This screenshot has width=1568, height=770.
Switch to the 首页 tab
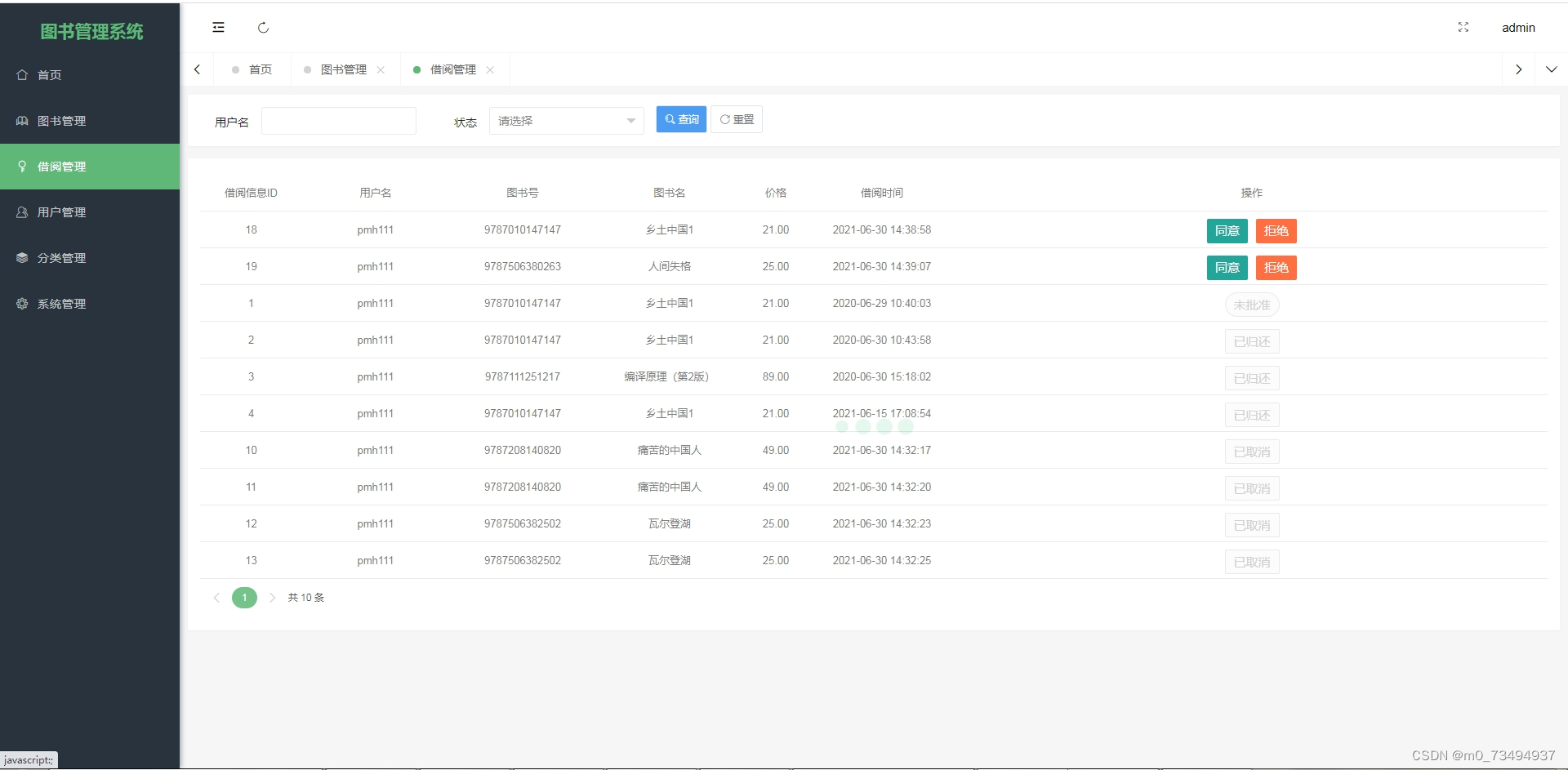[252, 69]
